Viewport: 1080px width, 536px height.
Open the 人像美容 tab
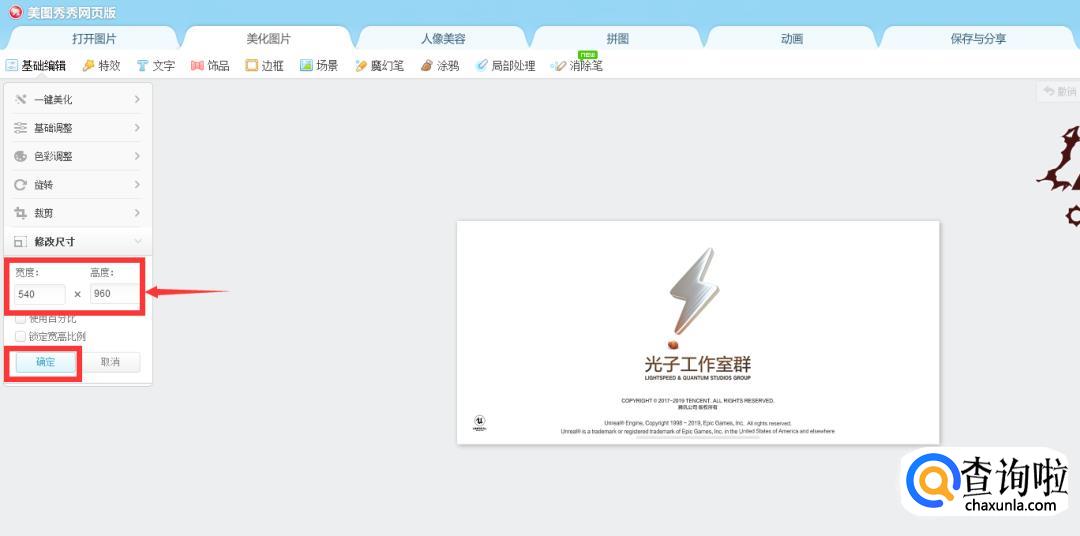tap(443, 39)
